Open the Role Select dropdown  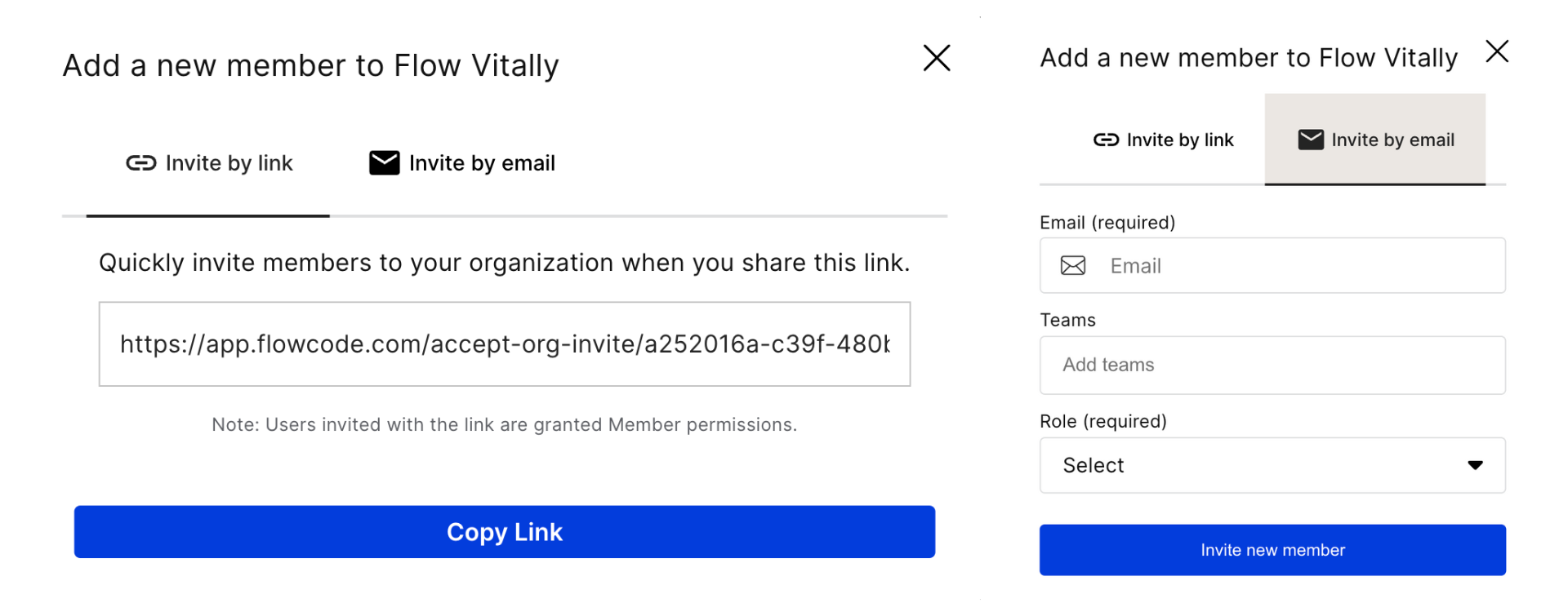point(1272,465)
